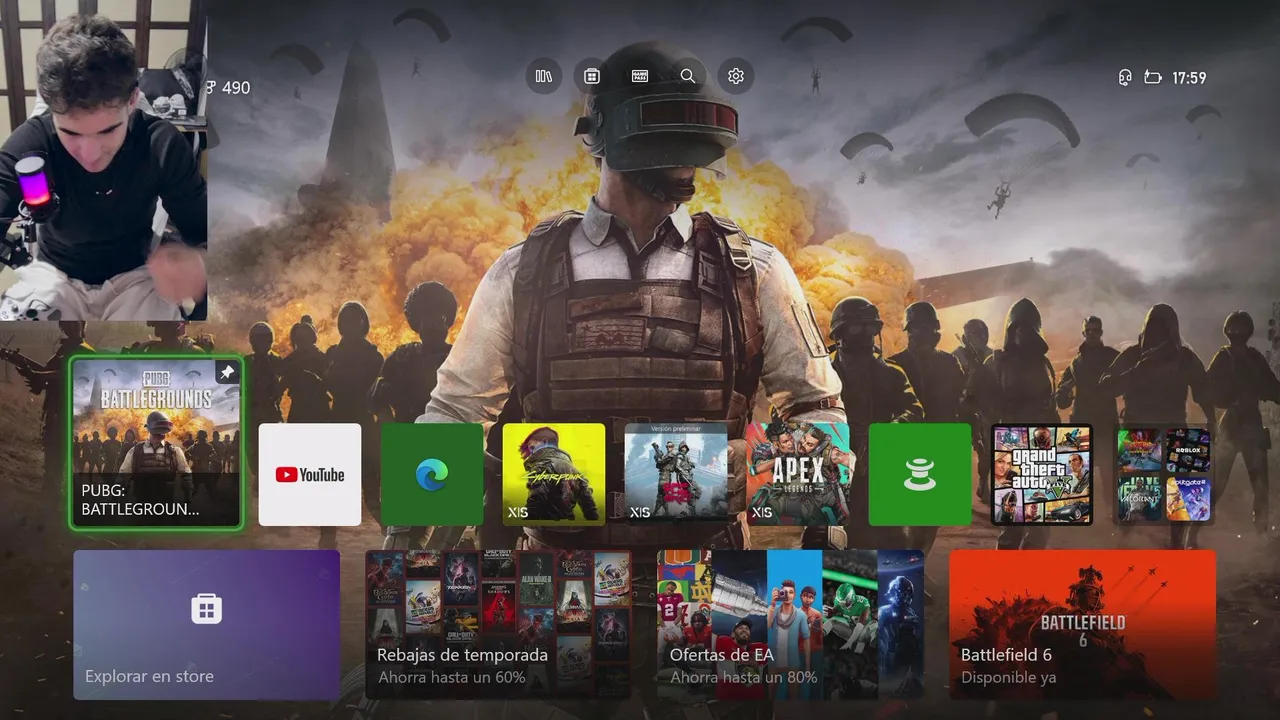Launch the Apex Legends tile
Viewport: 1280px width, 720px height.
point(798,474)
